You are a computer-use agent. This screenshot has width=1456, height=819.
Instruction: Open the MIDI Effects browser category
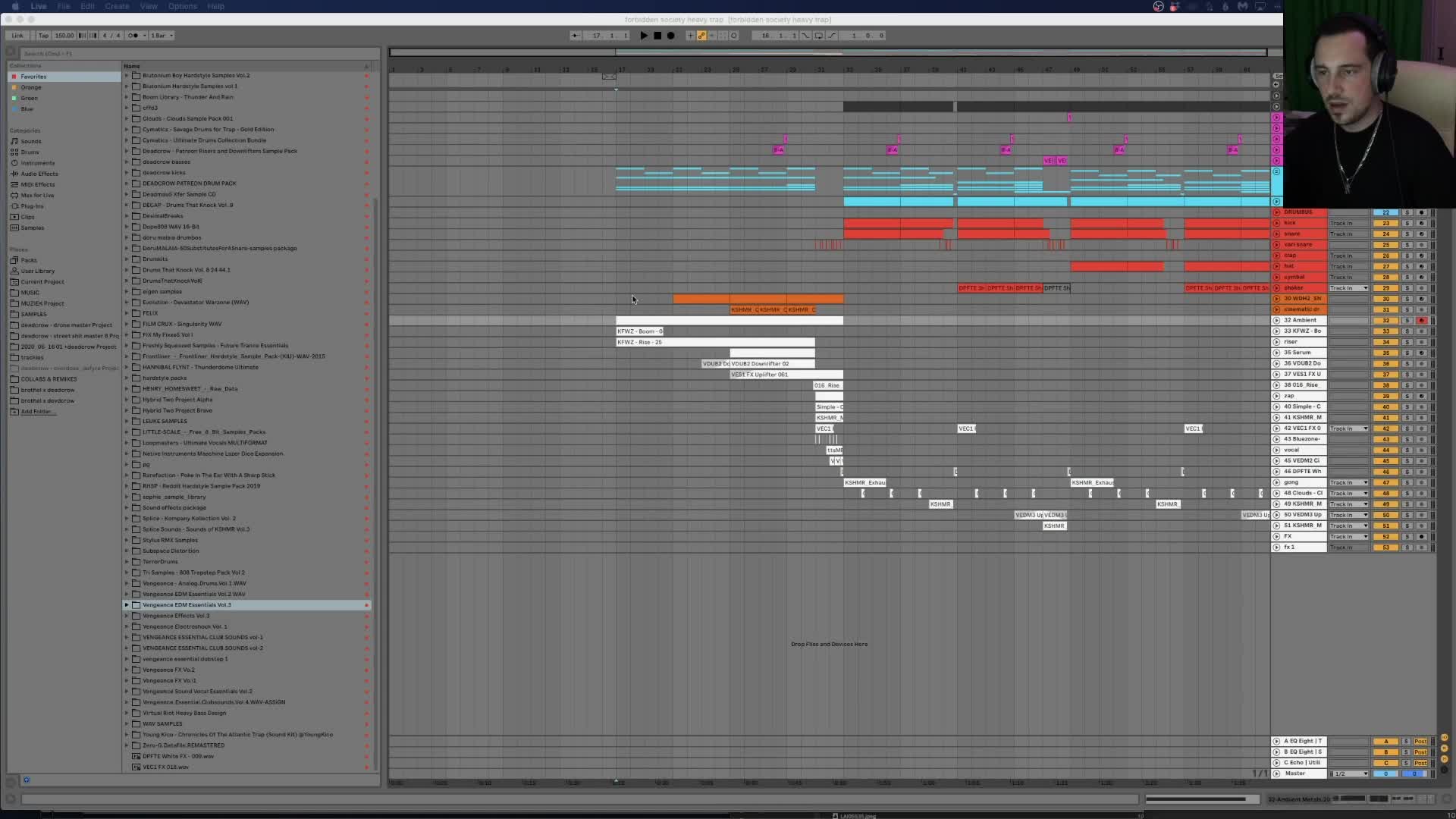pyautogui.click(x=37, y=184)
